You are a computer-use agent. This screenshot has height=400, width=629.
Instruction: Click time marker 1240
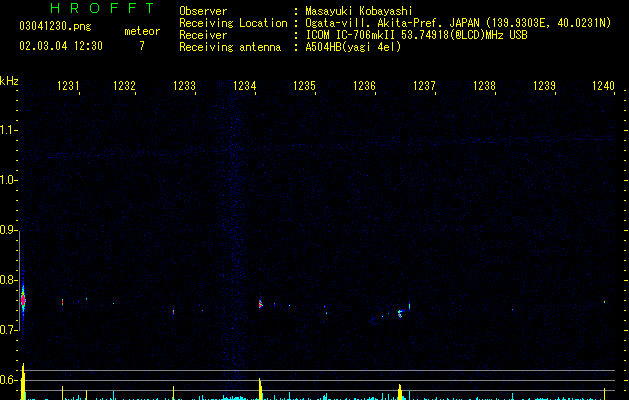click(x=603, y=86)
